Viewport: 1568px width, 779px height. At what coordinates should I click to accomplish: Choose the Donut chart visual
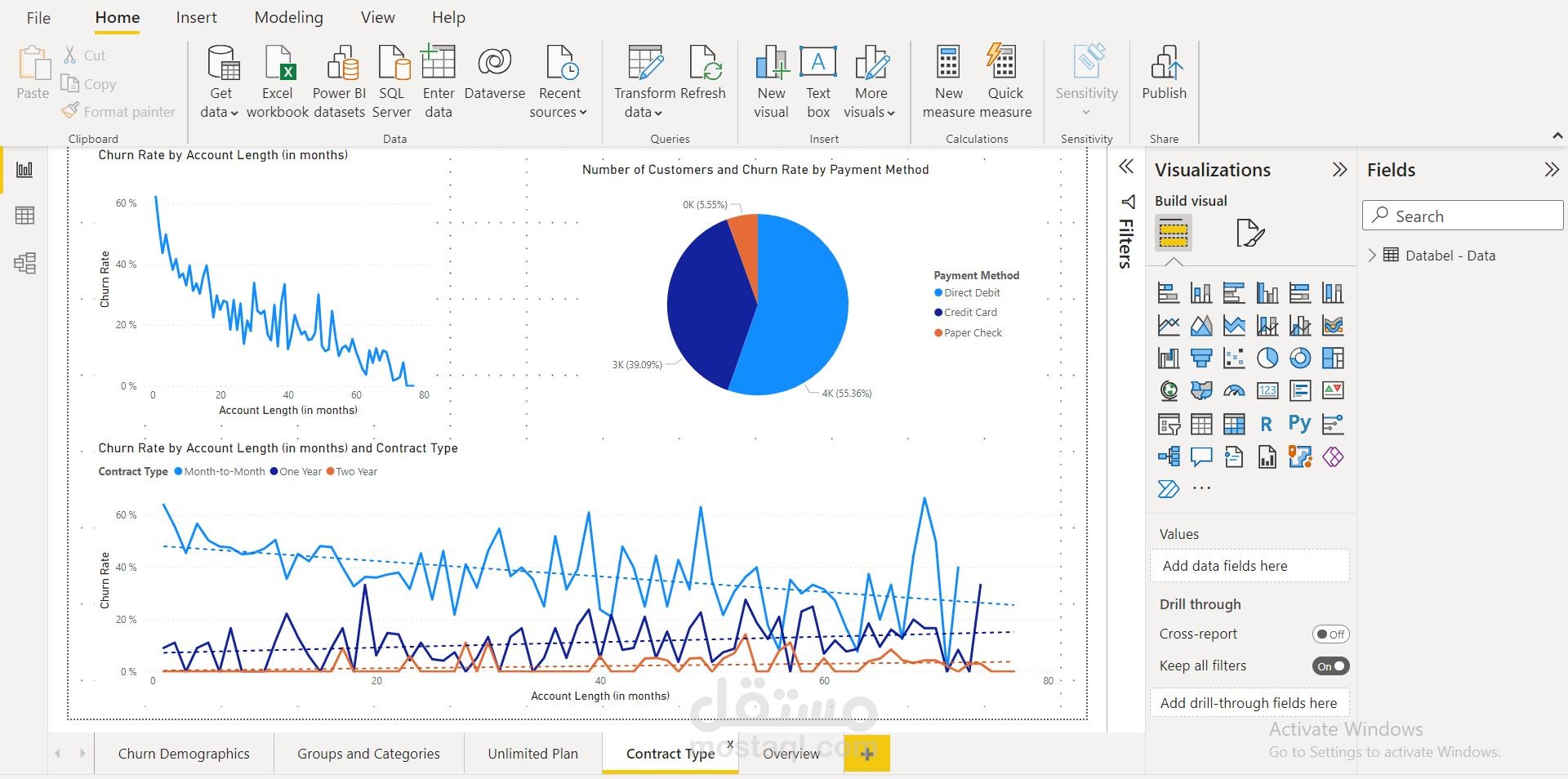1300,358
